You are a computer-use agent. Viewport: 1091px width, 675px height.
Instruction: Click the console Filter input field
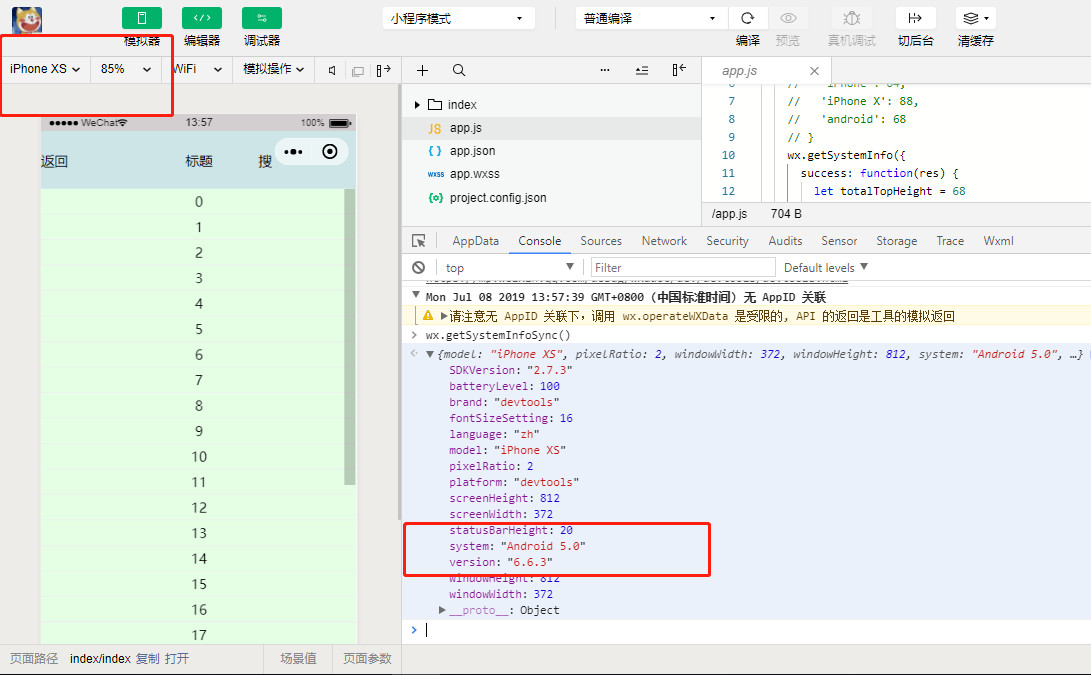tap(682, 267)
